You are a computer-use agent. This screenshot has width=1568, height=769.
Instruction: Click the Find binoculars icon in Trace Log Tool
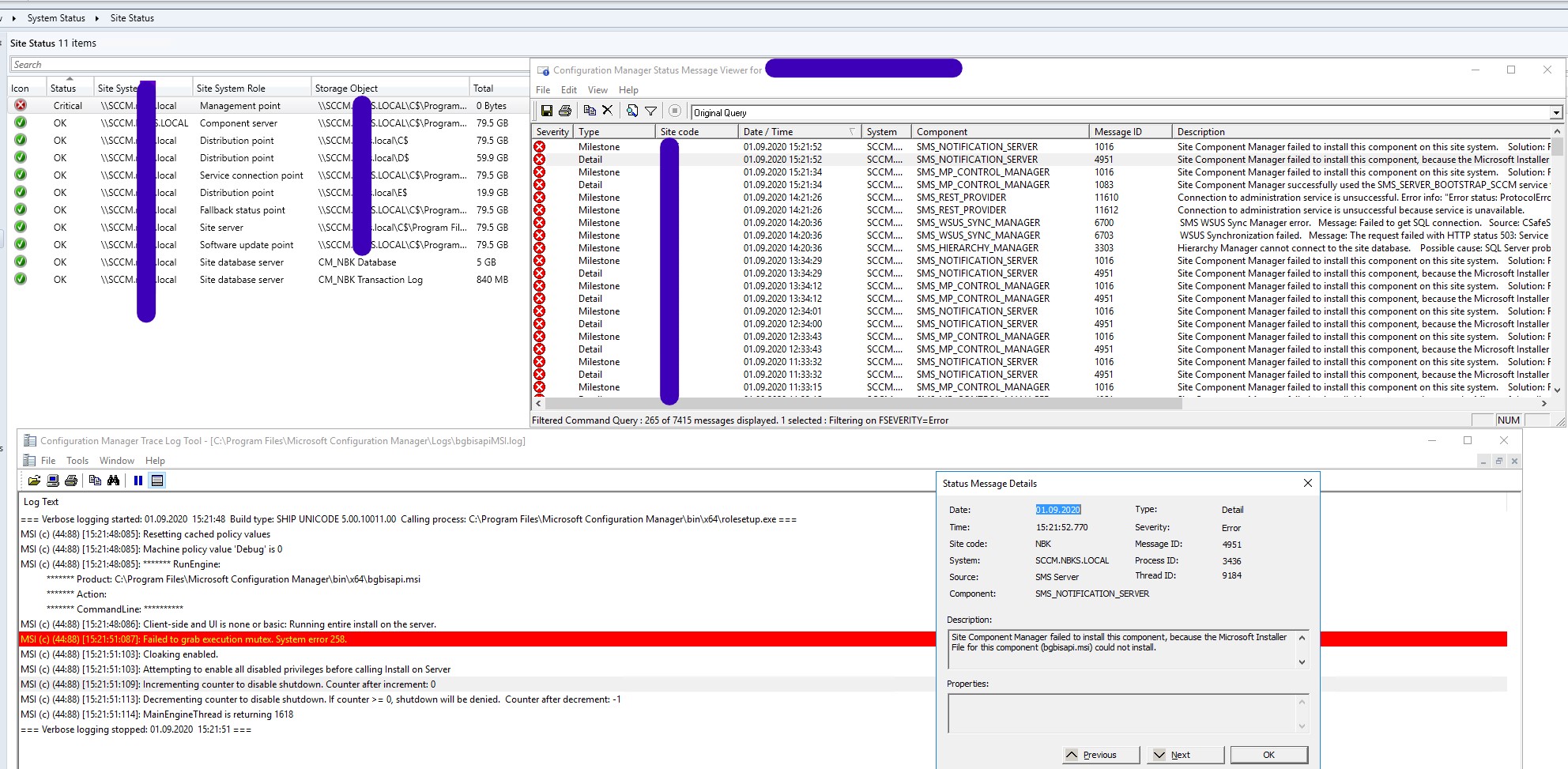[114, 480]
